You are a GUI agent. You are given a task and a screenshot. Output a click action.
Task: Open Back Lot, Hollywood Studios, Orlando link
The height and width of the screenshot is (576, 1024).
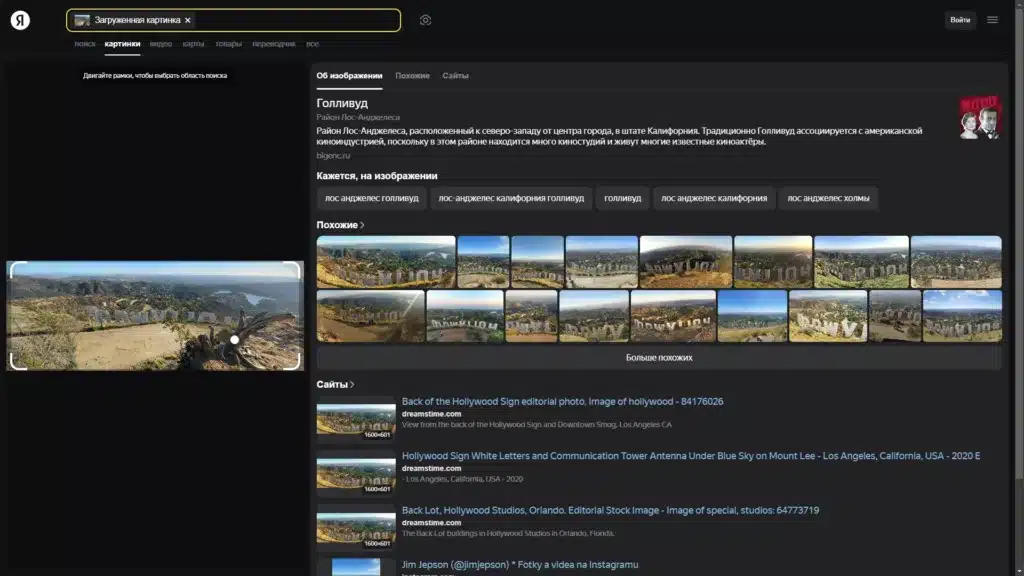(610, 510)
